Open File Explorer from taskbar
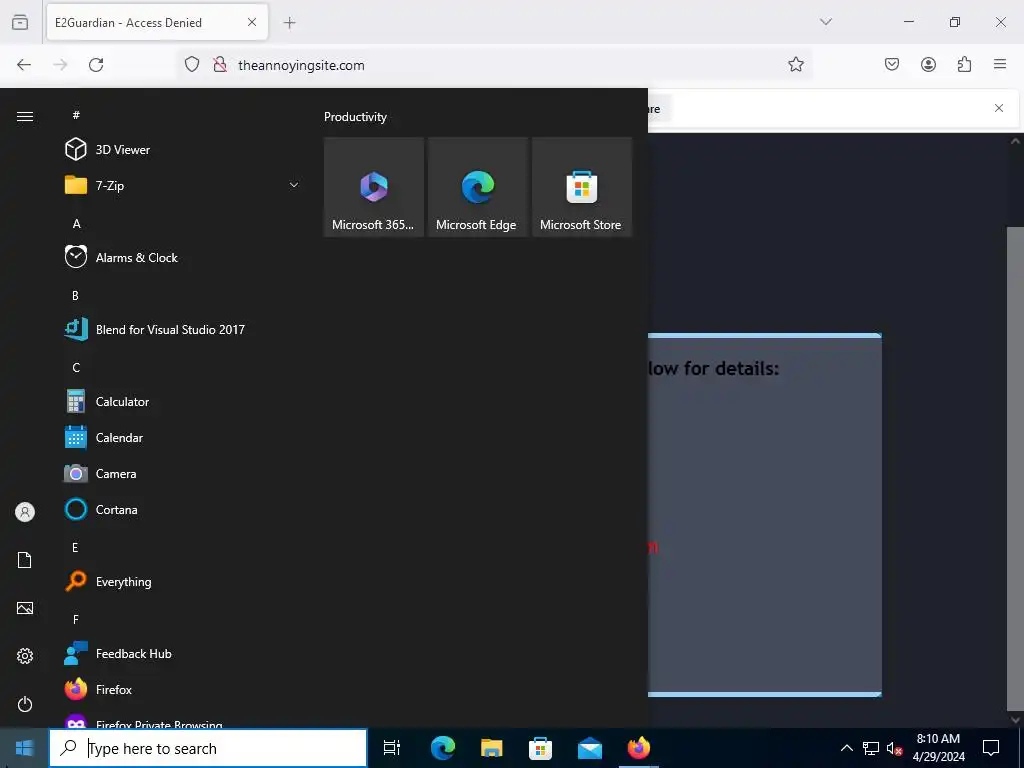The height and width of the screenshot is (768, 1024). coord(492,748)
